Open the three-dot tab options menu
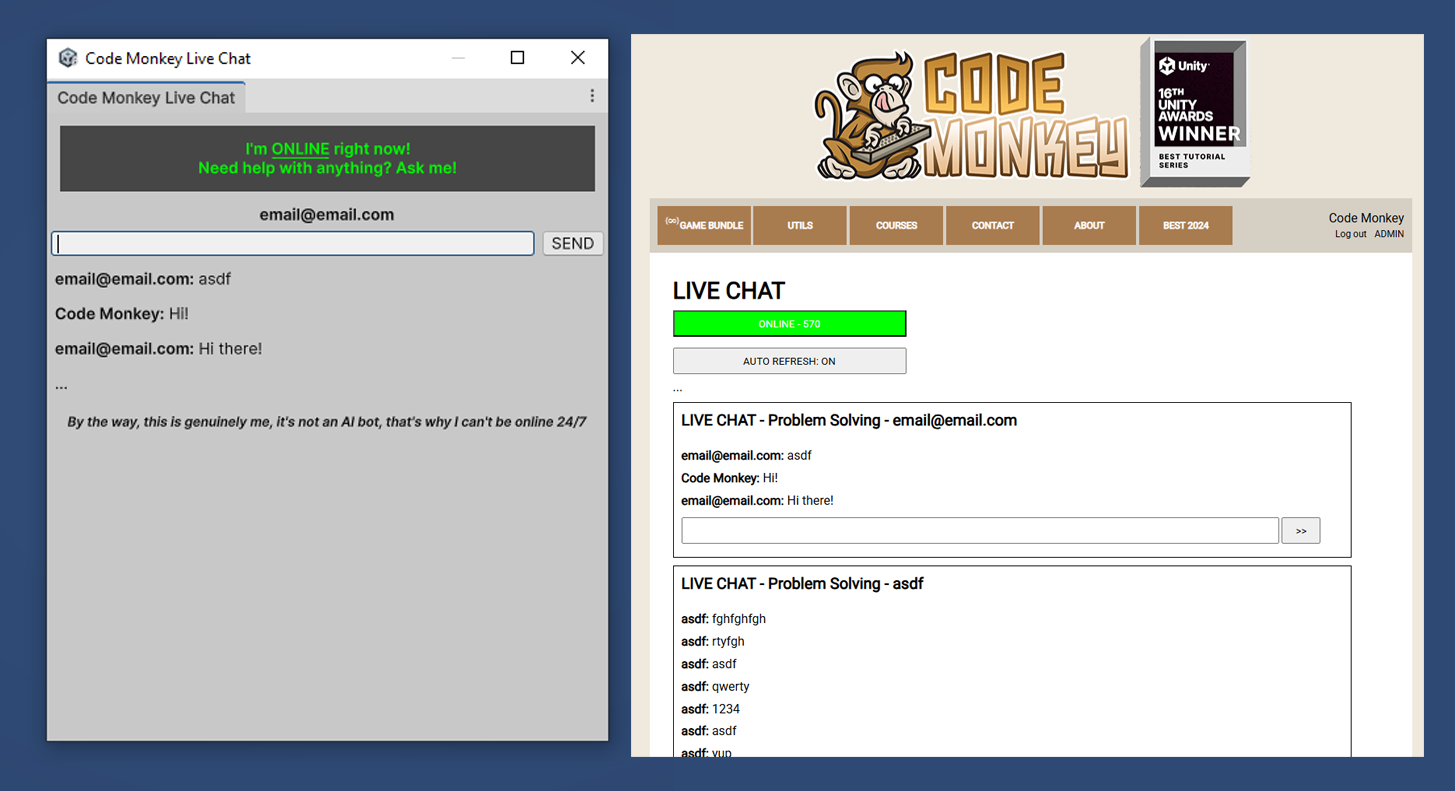1455x791 pixels. tap(592, 96)
